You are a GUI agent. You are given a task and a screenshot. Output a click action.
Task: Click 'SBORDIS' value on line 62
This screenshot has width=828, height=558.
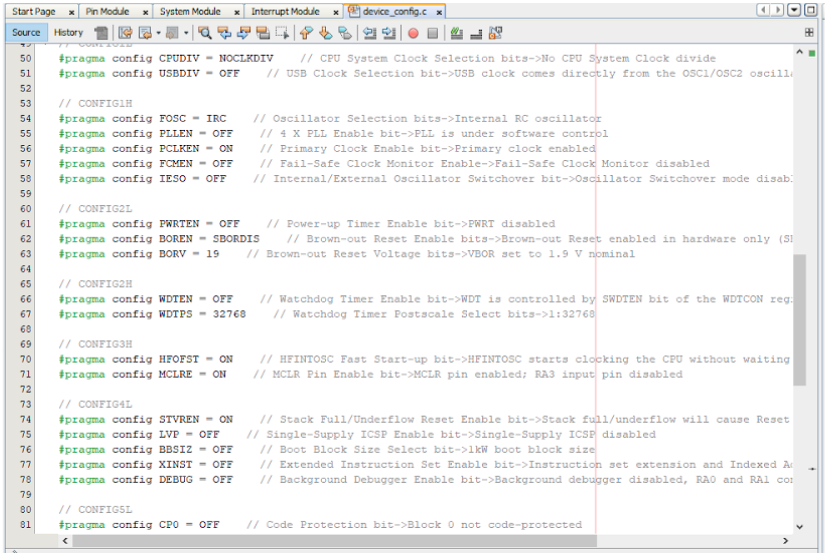(236, 239)
